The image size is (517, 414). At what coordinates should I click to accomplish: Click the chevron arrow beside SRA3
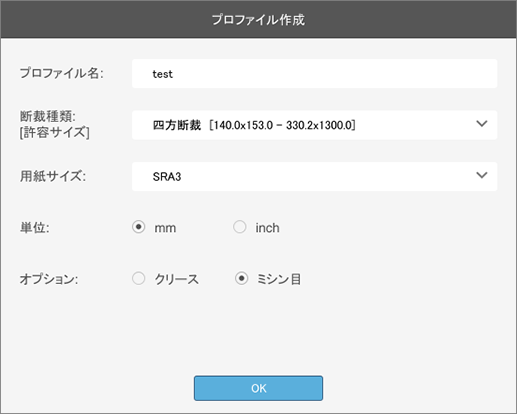pos(482,175)
